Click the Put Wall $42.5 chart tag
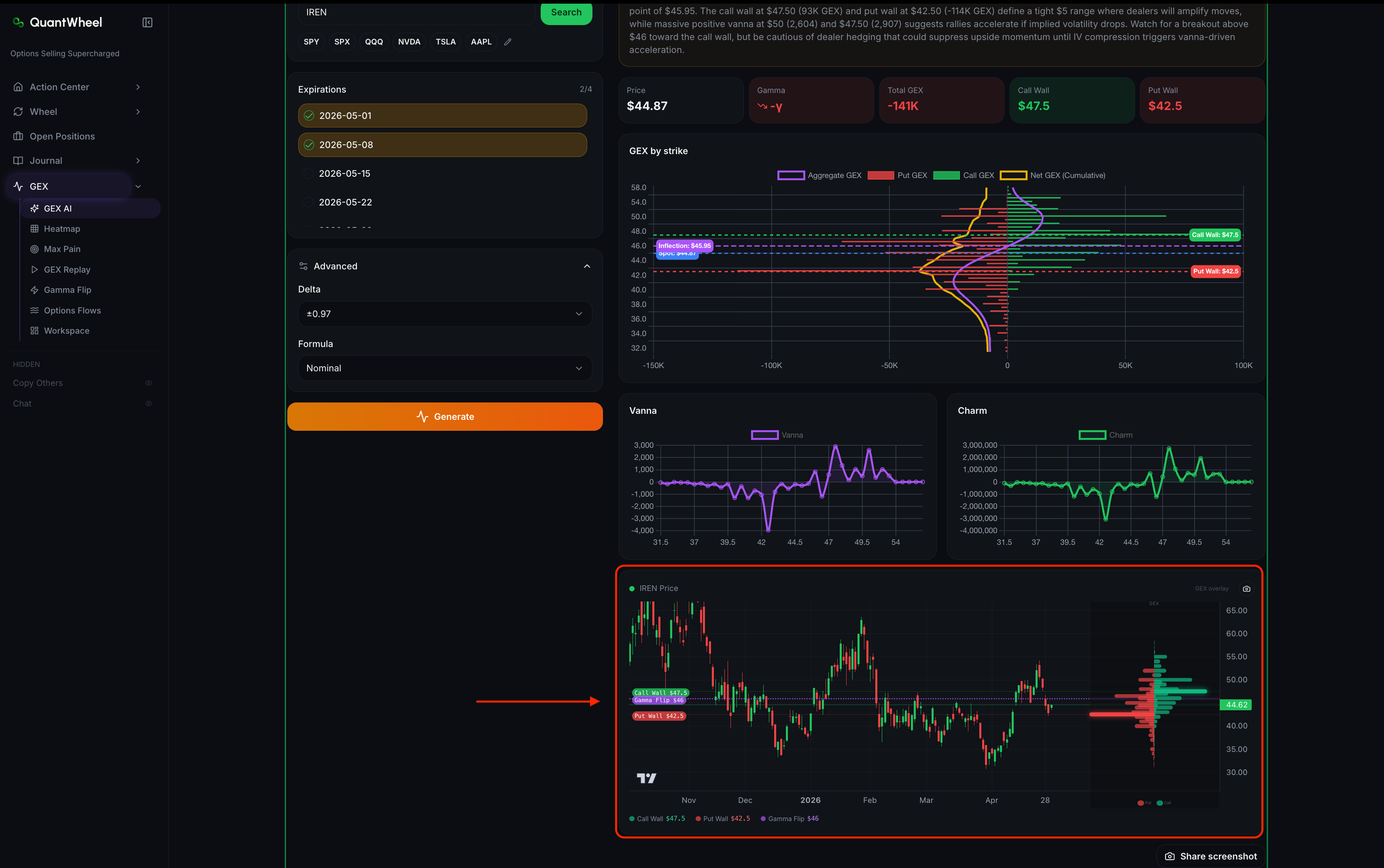1384x868 pixels. [x=659, y=716]
